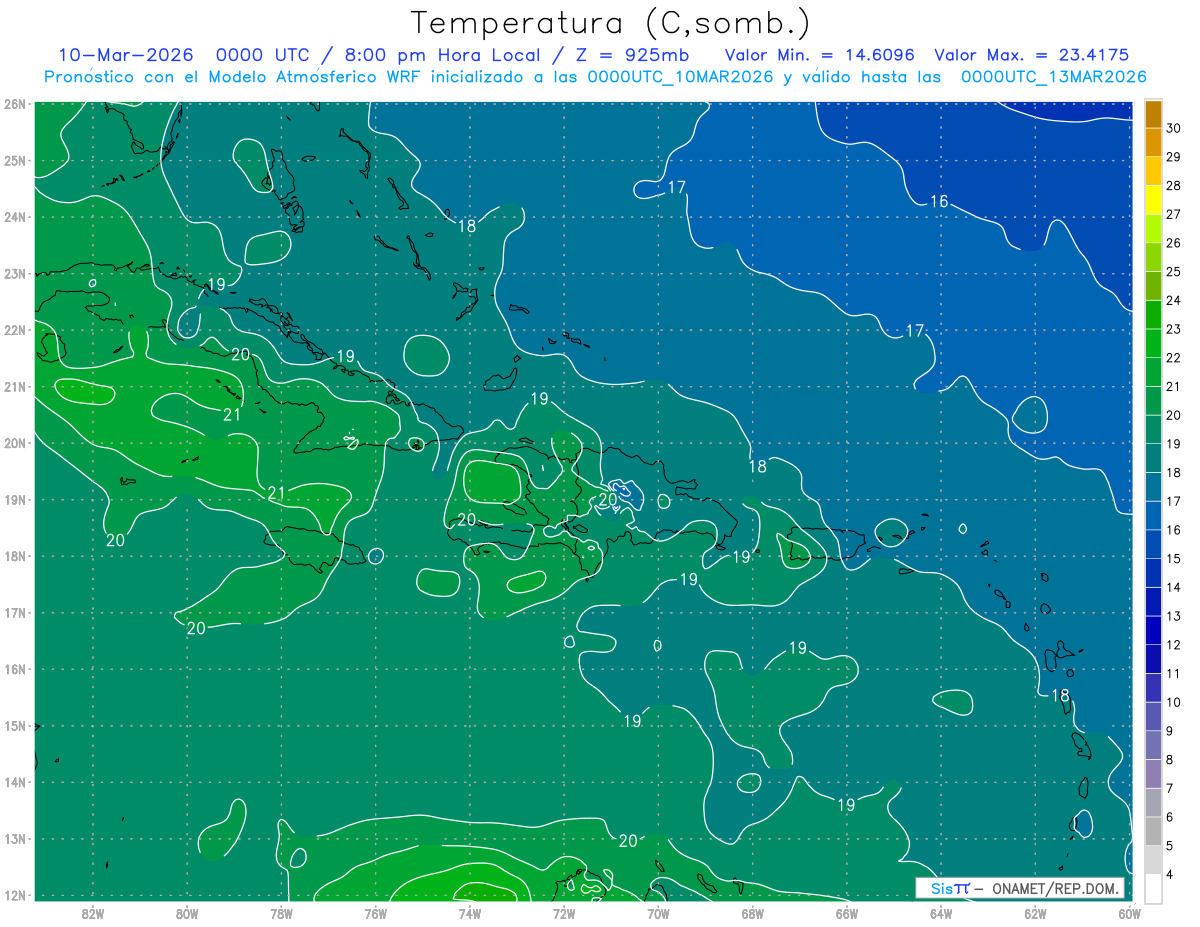1200x927 pixels.
Task: Click the 24N latitude axis label
Action: click(15, 217)
